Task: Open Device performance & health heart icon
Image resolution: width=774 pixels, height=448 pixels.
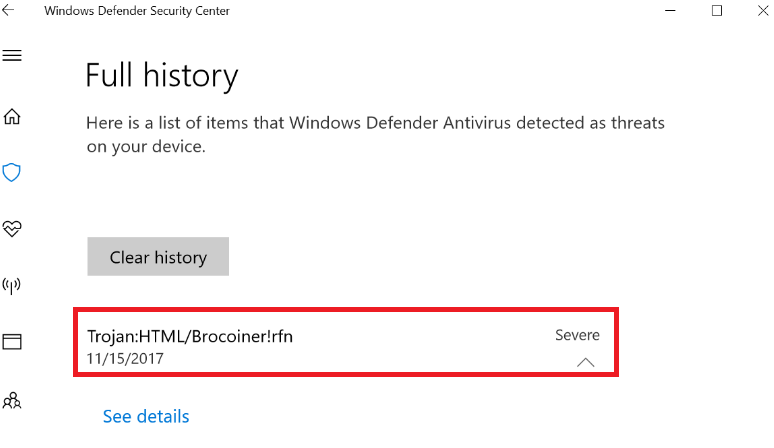Action: click(x=12, y=229)
